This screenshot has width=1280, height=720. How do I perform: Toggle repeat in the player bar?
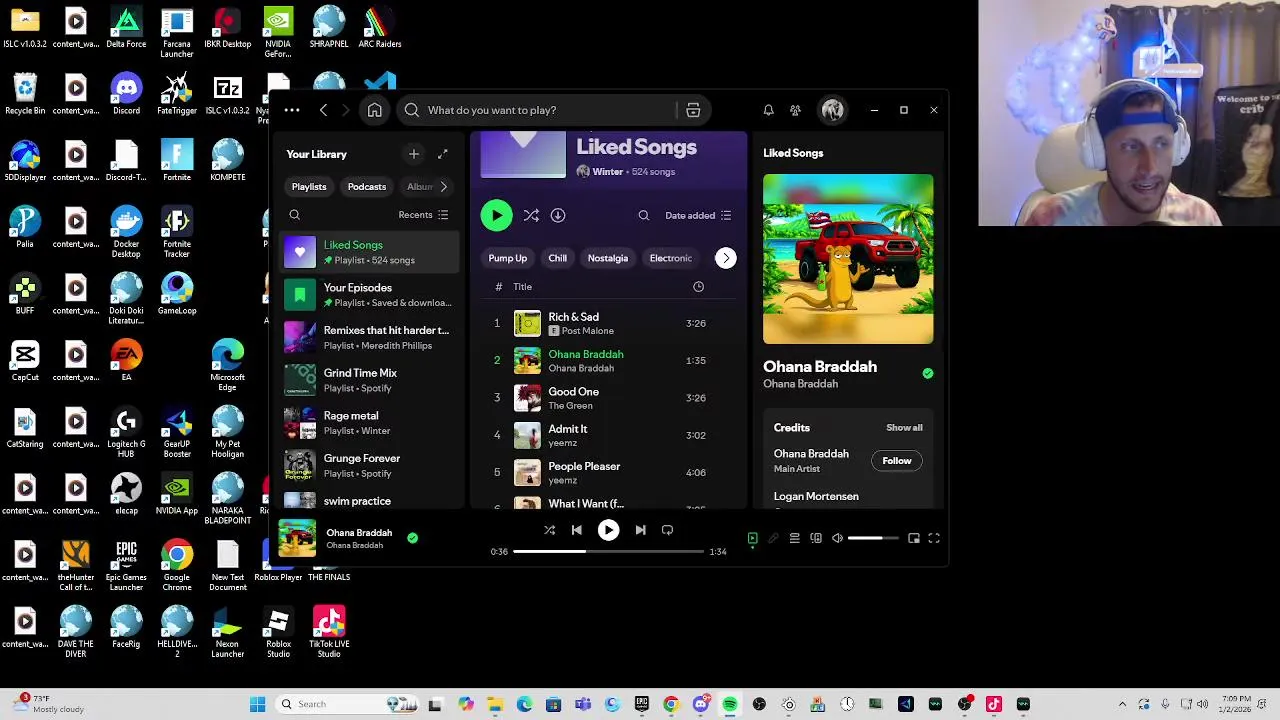[x=667, y=530]
